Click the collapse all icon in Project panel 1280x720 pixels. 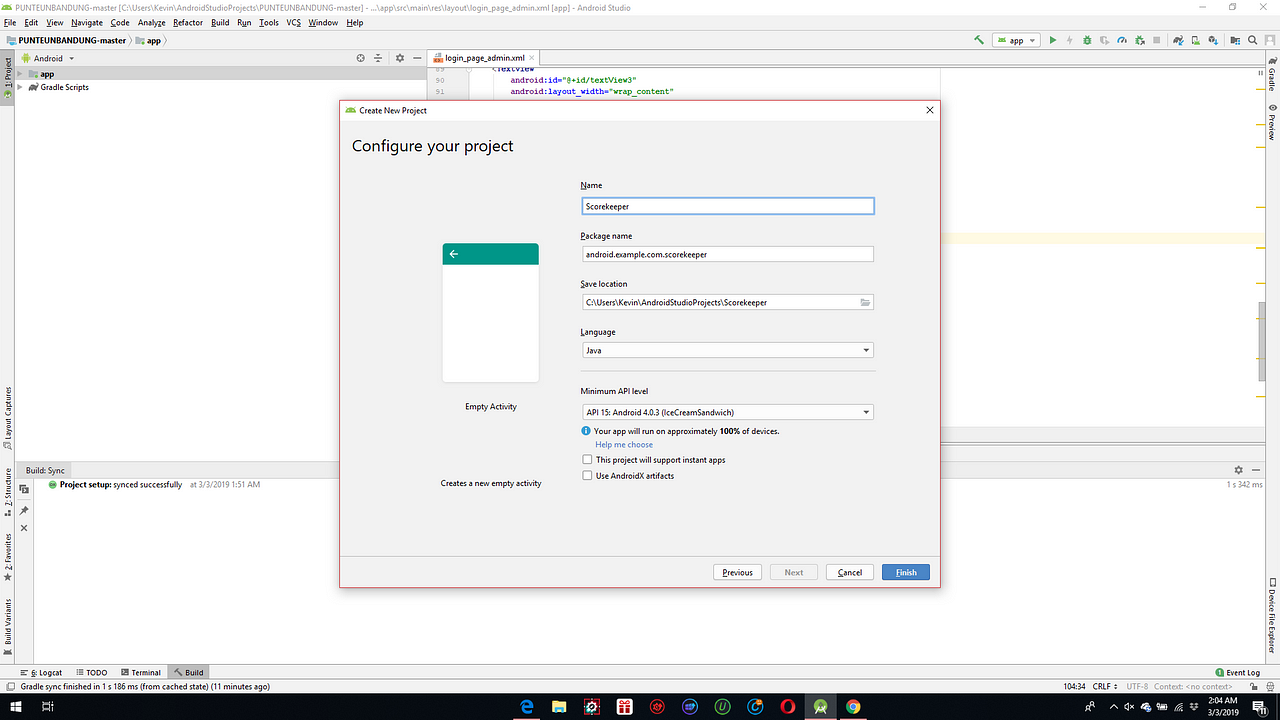point(378,58)
